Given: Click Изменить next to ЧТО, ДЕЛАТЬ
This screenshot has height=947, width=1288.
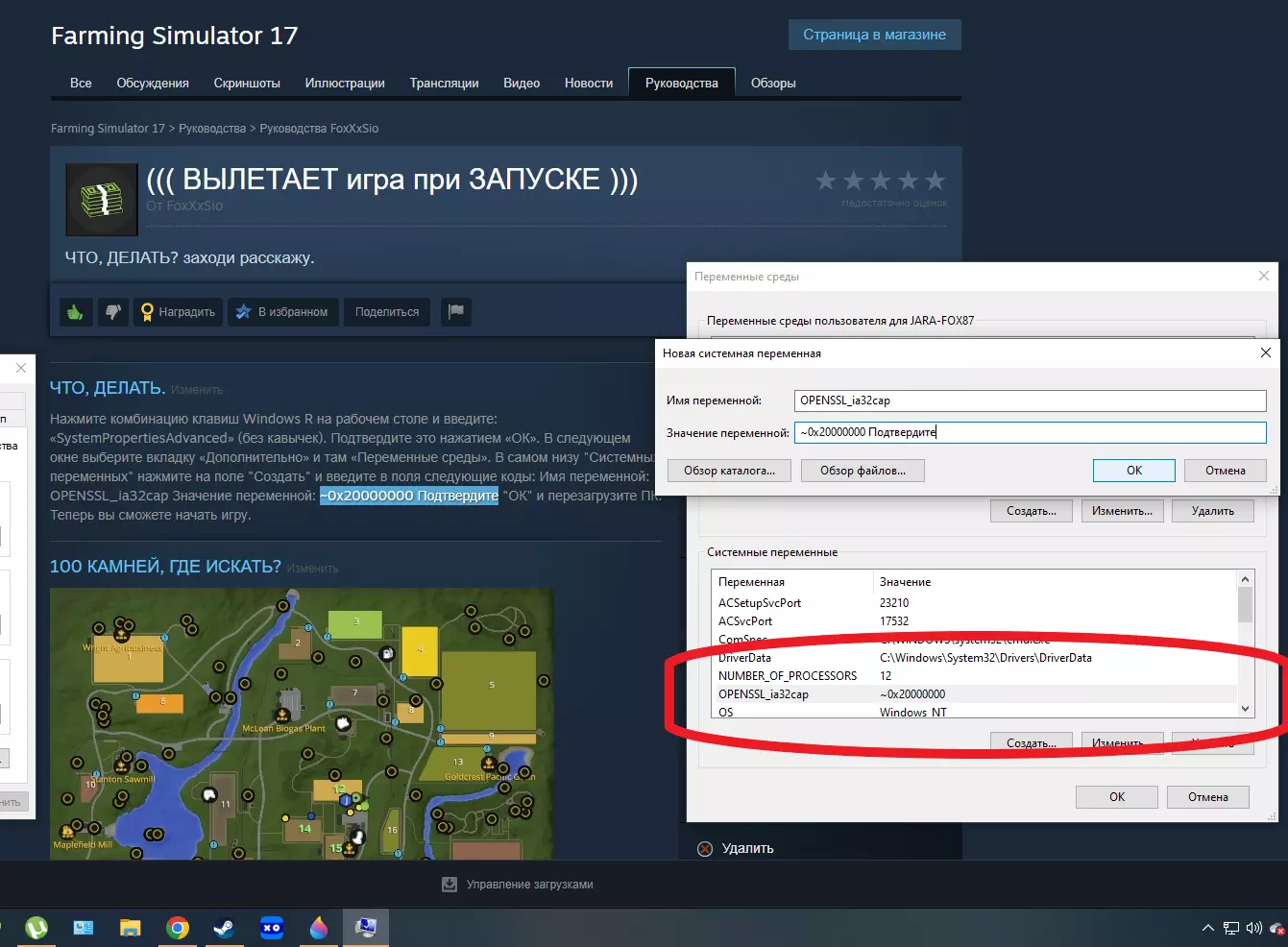Looking at the screenshot, I should click(197, 390).
